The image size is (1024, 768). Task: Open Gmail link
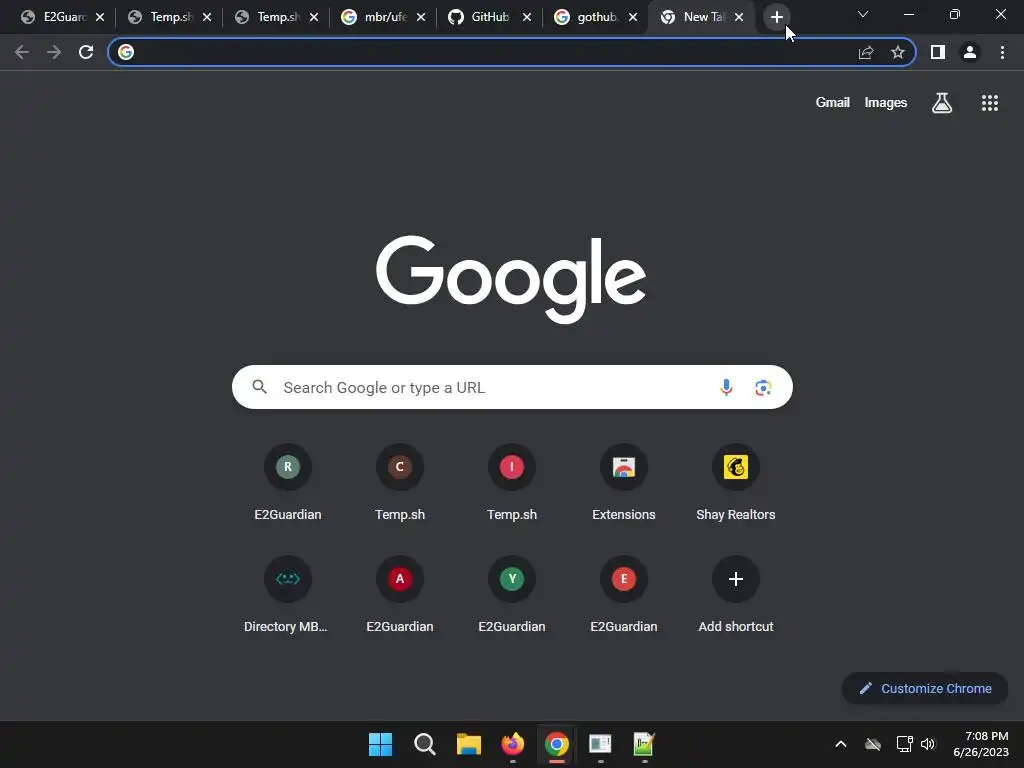pos(833,103)
